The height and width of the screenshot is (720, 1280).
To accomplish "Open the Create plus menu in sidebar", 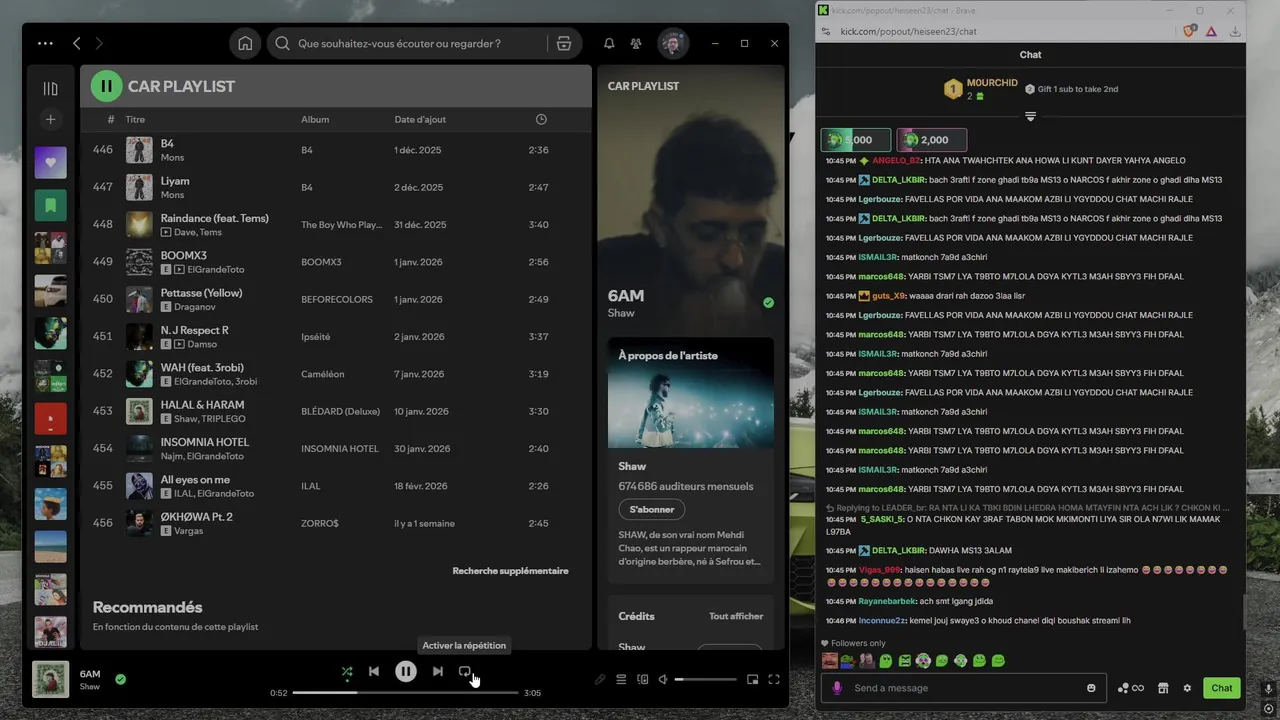I will click(x=50, y=119).
